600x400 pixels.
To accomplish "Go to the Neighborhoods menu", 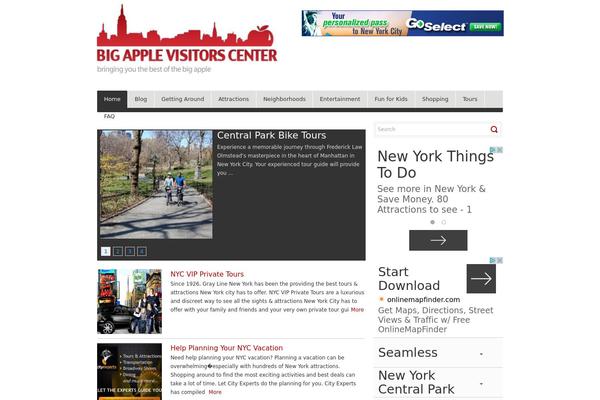I will [x=284, y=100].
